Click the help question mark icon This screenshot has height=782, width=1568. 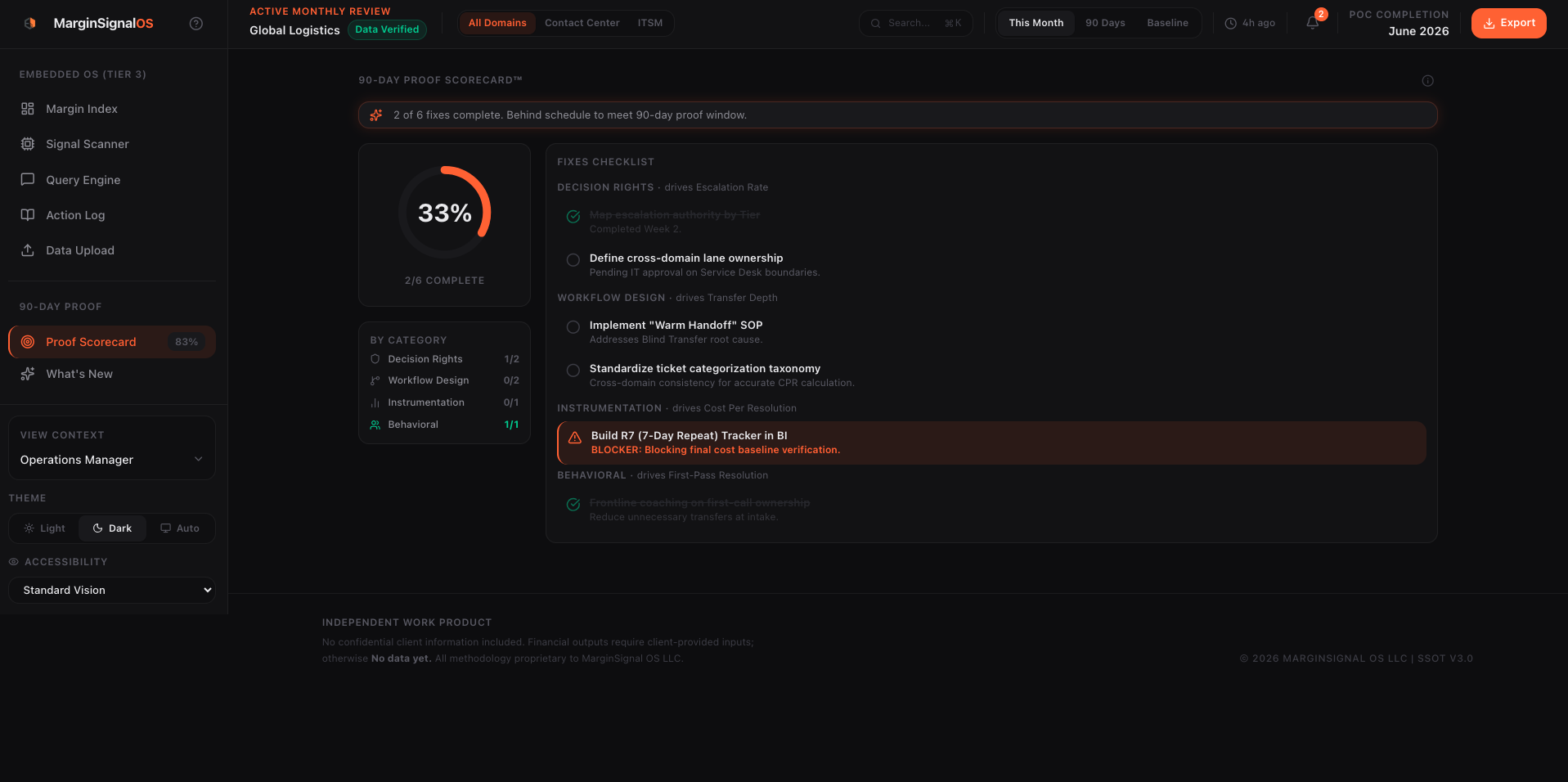(196, 24)
